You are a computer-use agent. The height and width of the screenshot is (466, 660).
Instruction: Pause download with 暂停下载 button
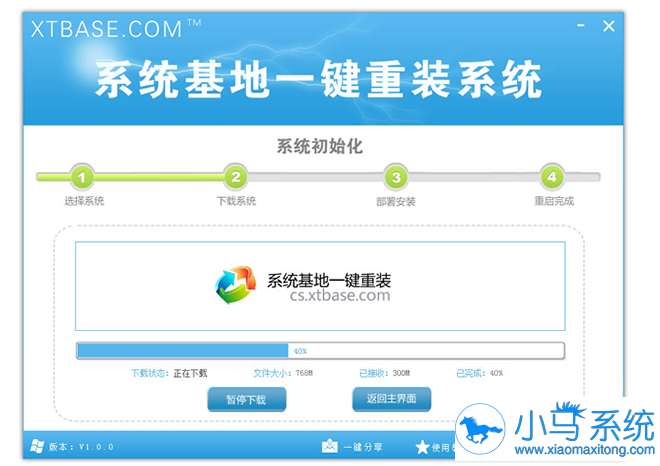pos(247,399)
